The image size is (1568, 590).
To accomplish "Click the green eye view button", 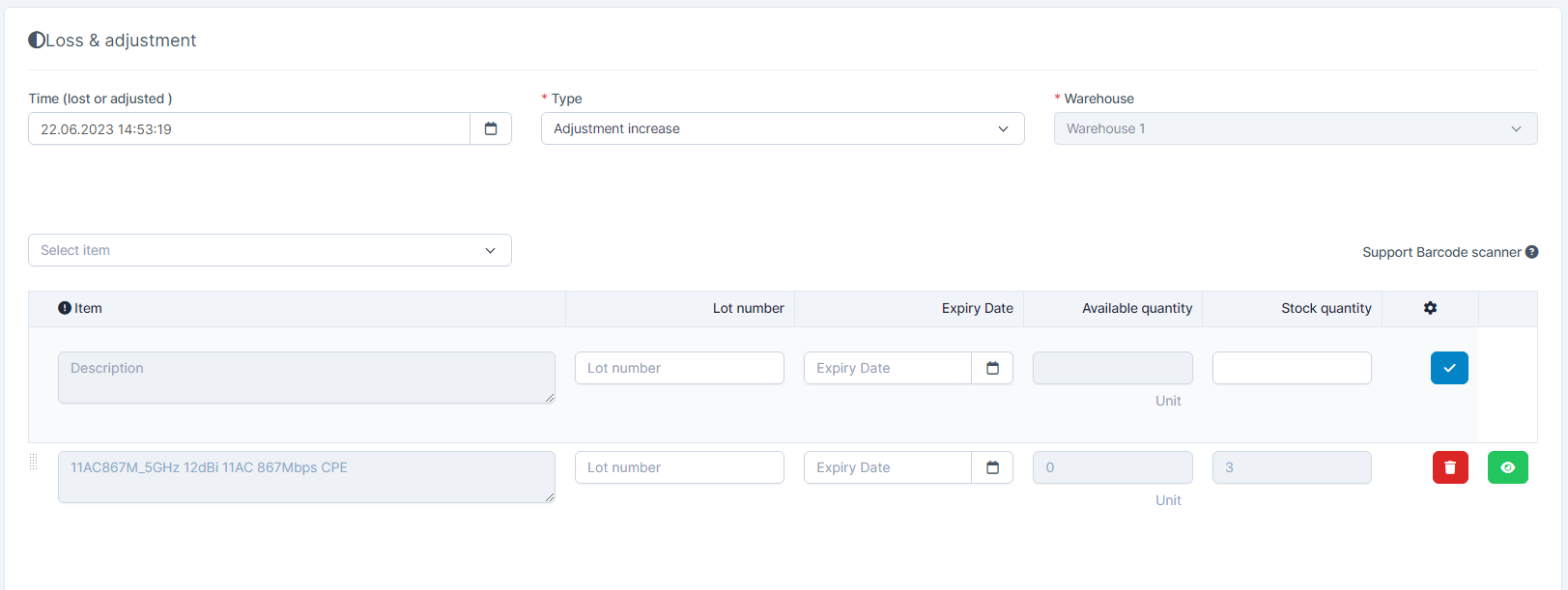I will coord(1507,467).
